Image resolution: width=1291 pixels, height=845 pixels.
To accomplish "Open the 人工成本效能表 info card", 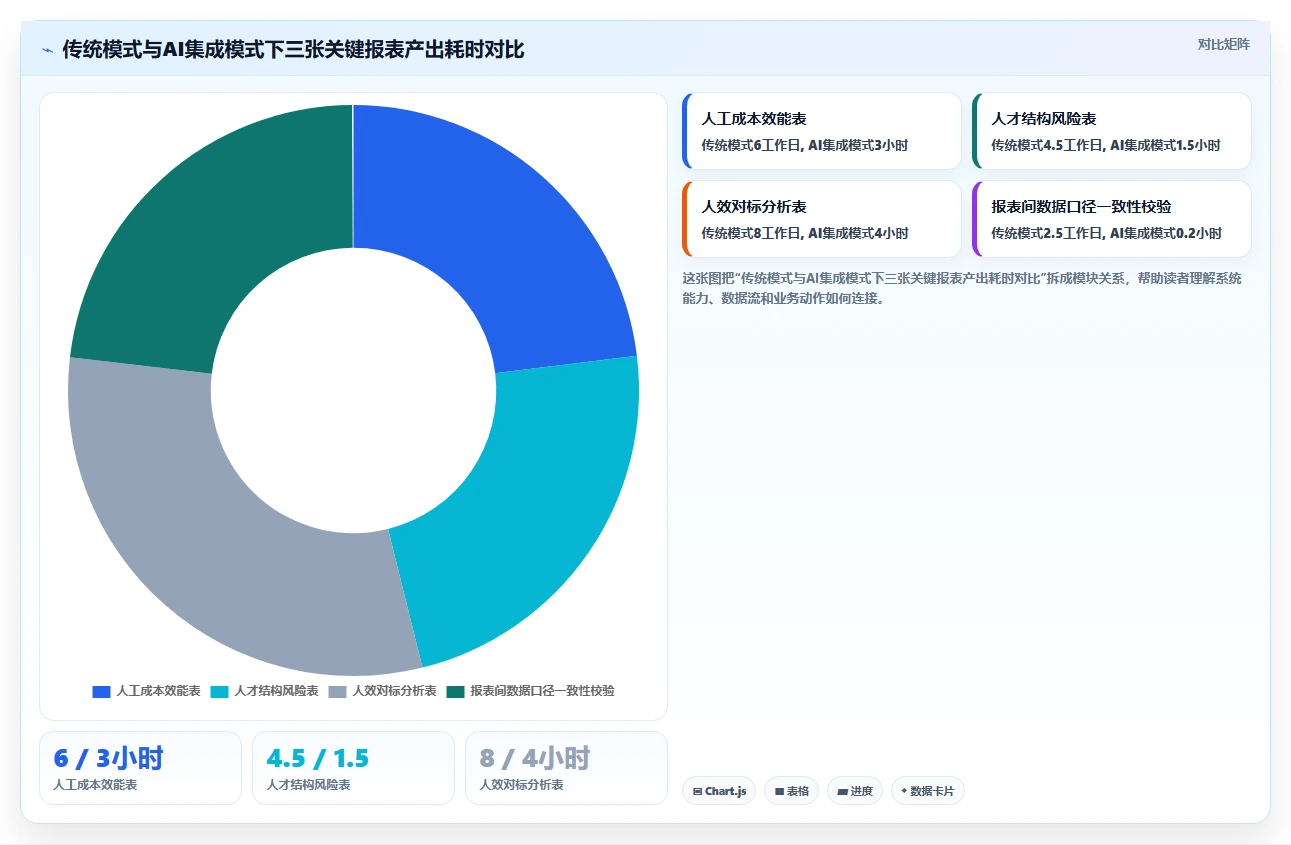I will [x=821, y=131].
